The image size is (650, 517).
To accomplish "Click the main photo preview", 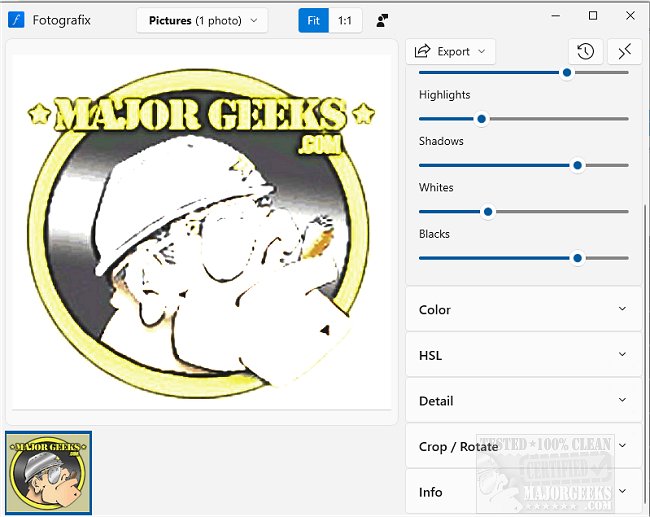I will coord(201,232).
